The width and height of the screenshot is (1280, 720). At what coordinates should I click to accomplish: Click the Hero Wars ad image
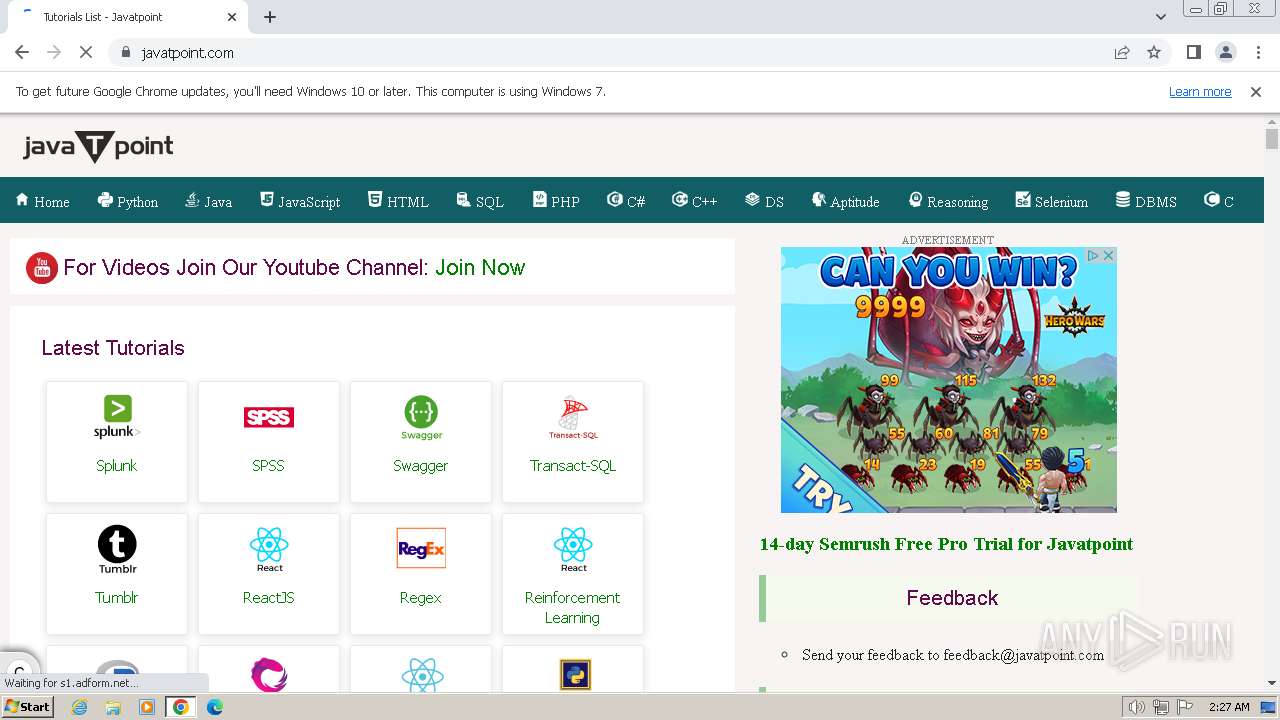[948, 380]
